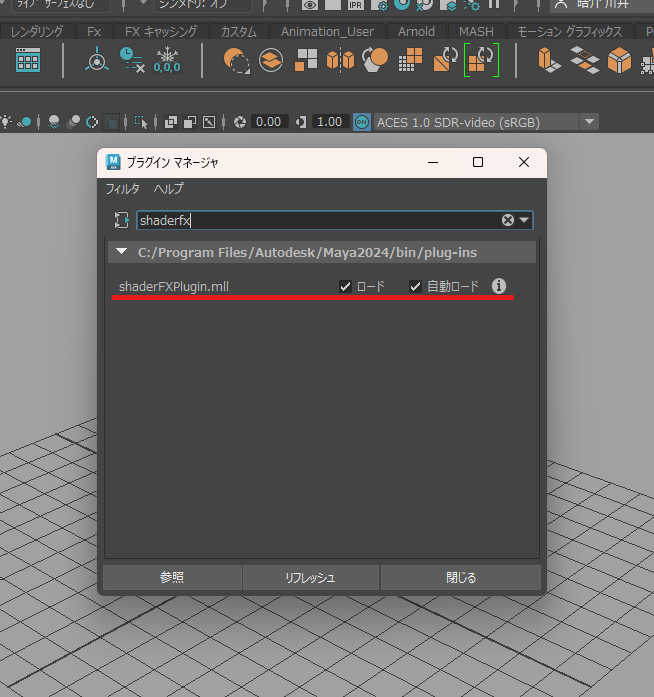Click the plugin search field containing shaderfx
654x697 pixels.
[x=334, y=220]
